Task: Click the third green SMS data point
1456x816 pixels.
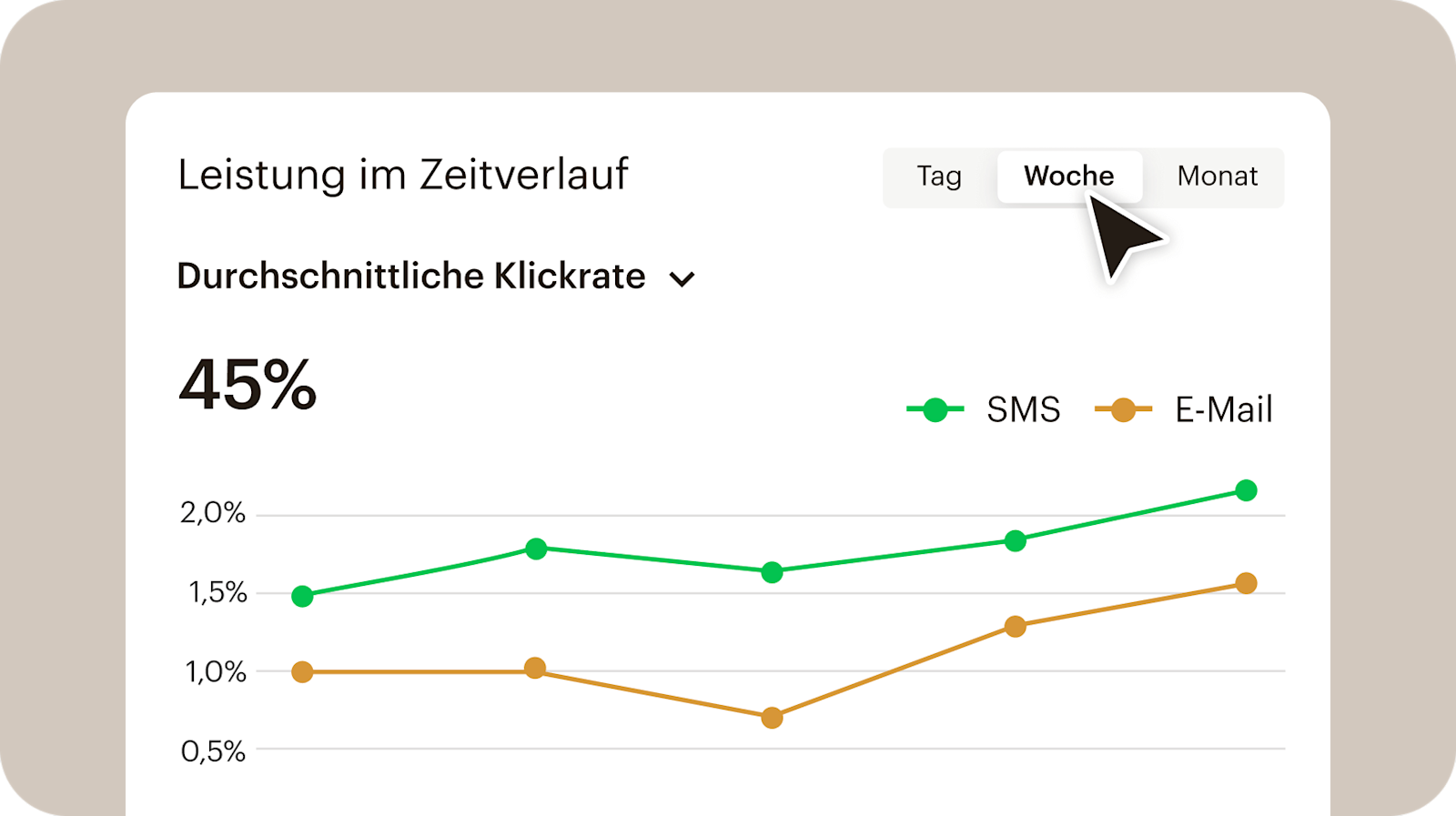Action: pos(772,572)
